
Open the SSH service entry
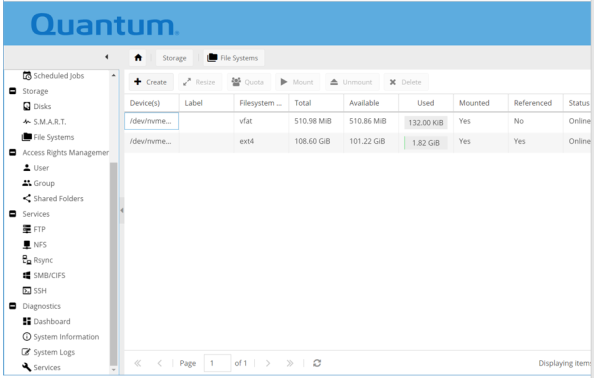[x=34, y=291]
